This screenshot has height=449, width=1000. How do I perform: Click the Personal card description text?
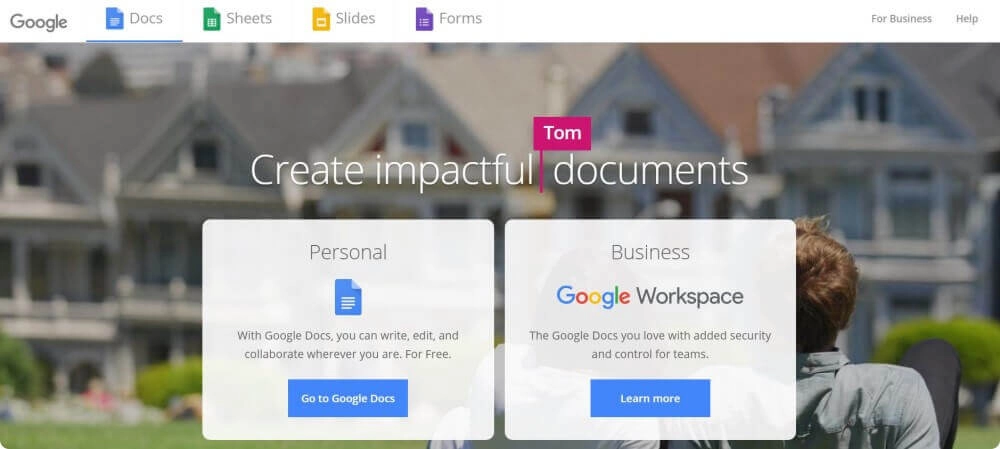348,344
